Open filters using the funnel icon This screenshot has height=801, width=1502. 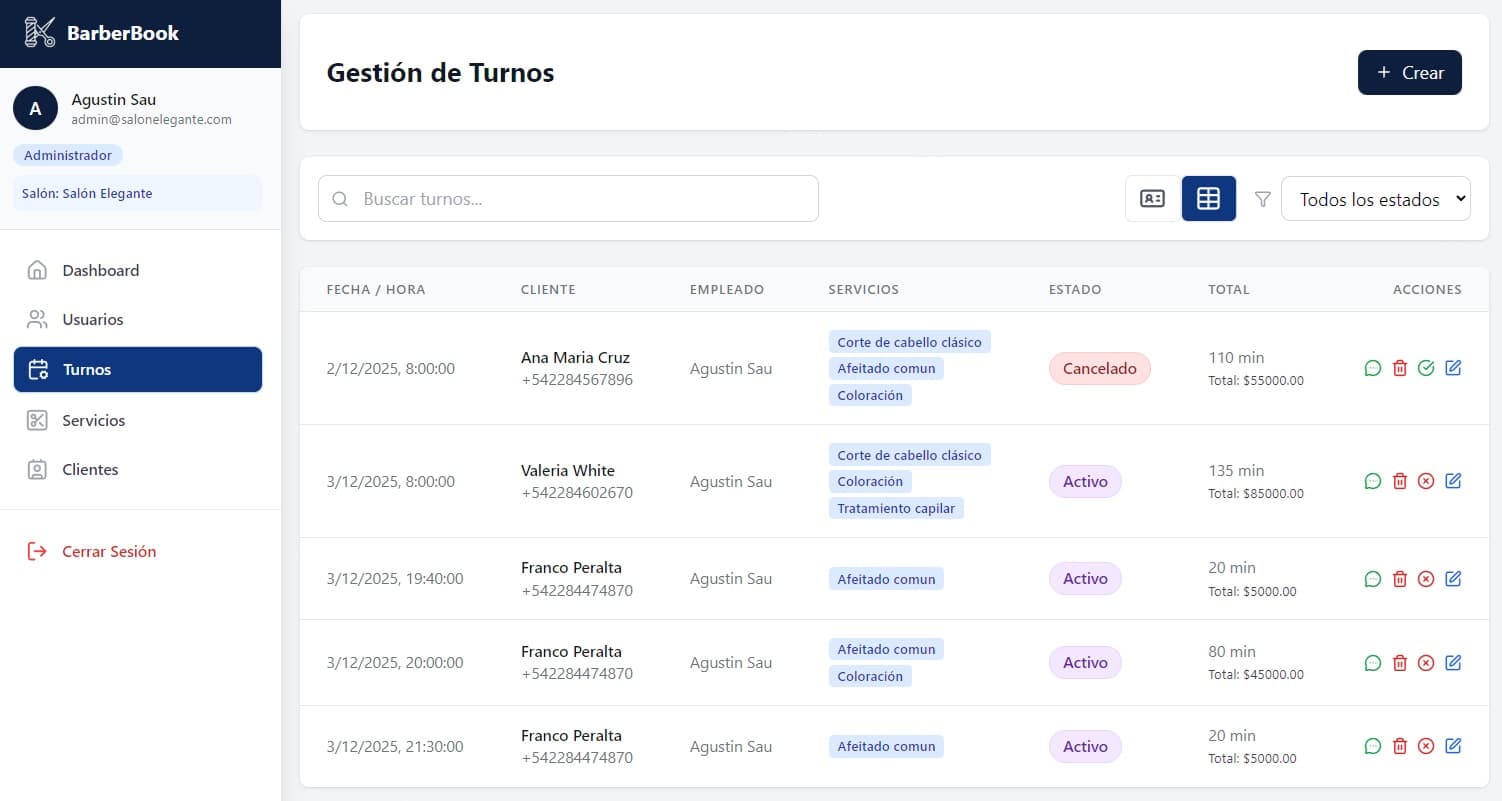[1262, 198]
